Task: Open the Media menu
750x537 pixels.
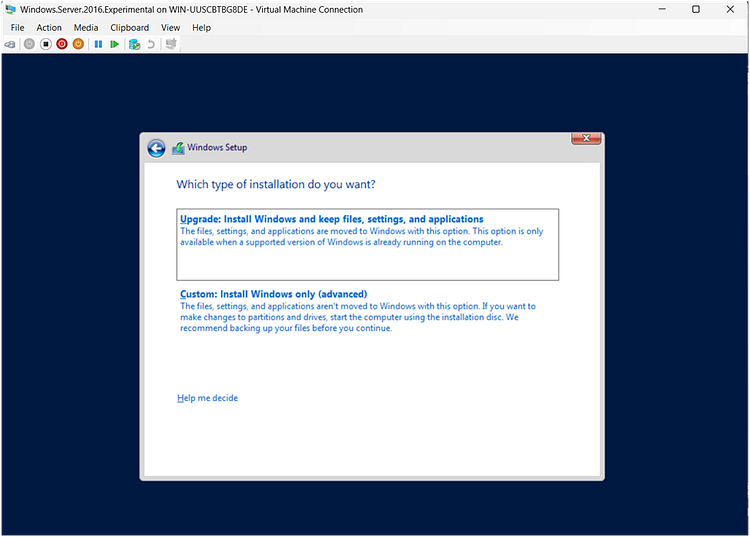Action: click(x=86, y=28)
